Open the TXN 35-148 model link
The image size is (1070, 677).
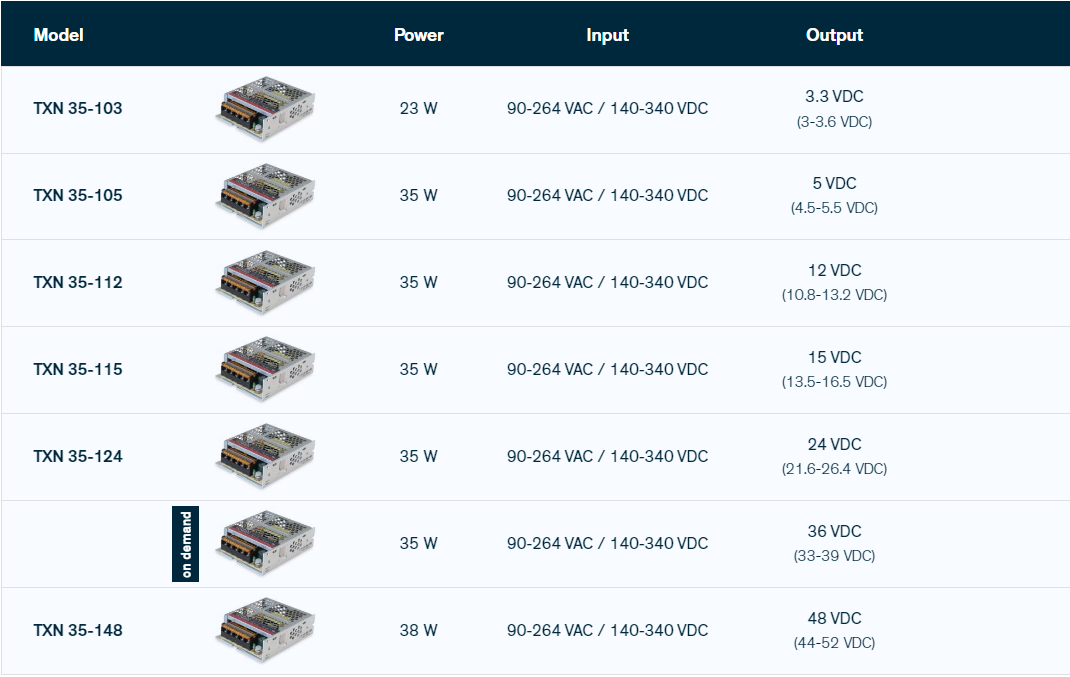click(78, 631)
